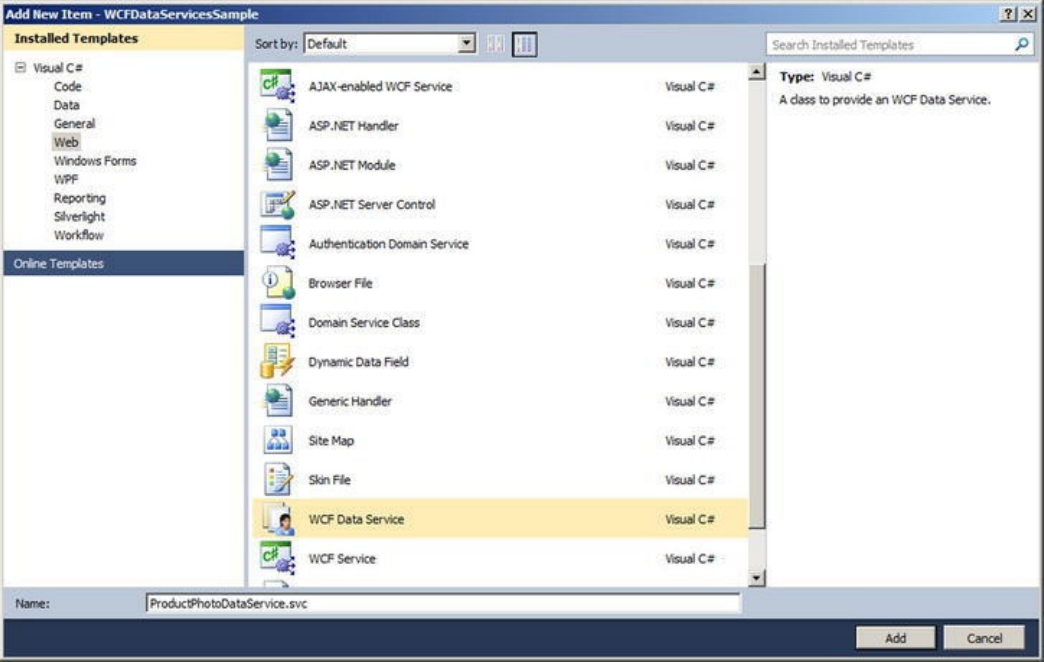Click the Skin File template icon
The width and height of the screenshot is (1044, 662).
click(278, 479)
